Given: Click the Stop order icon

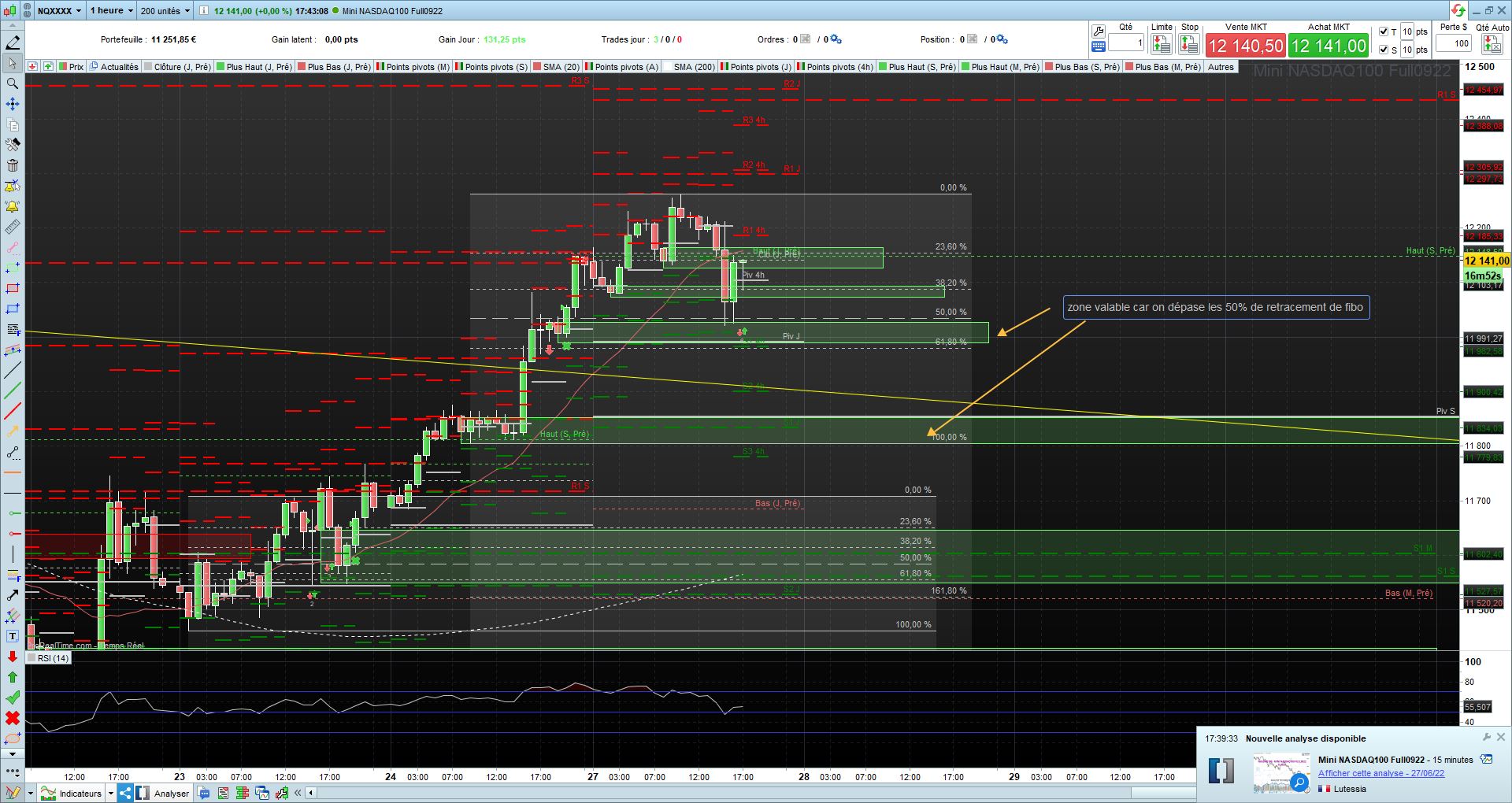Looking at the screenshot, I should pos(1189,45).
